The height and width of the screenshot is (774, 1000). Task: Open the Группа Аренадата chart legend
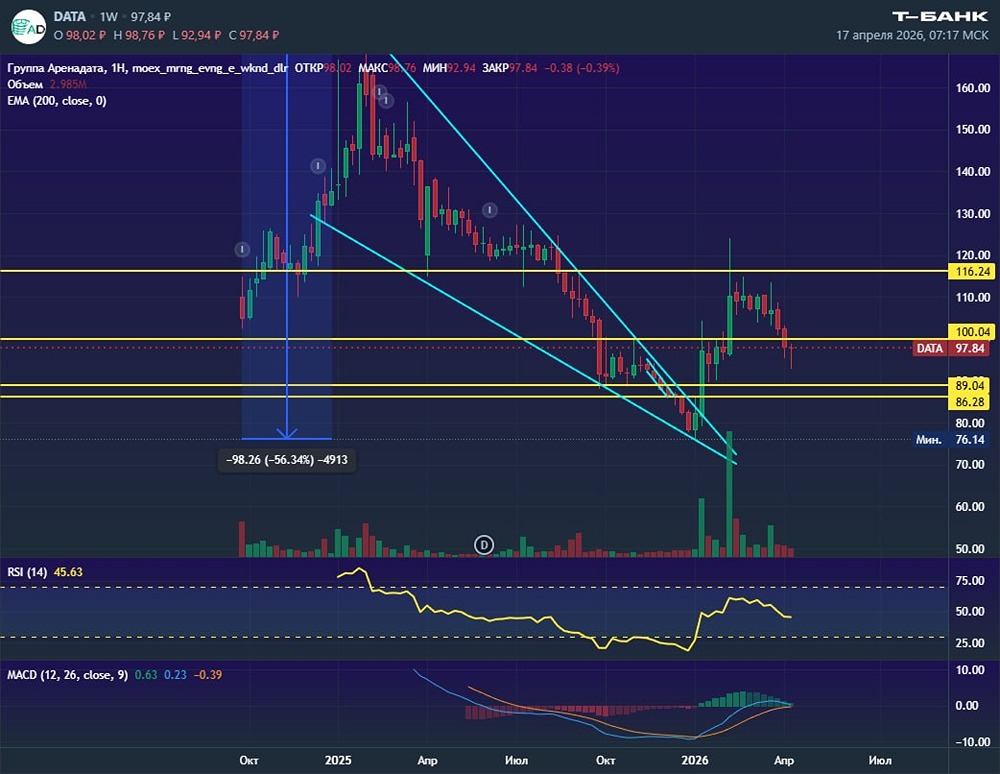click(147, 68)
